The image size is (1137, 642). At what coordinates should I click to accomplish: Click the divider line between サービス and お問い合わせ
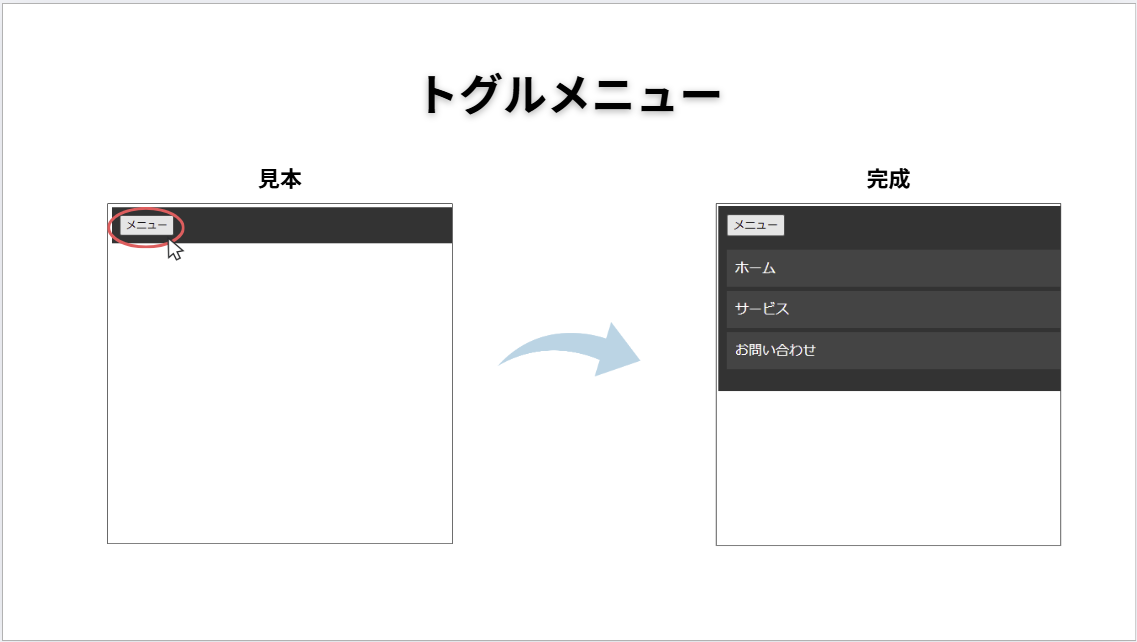point(888,329)
